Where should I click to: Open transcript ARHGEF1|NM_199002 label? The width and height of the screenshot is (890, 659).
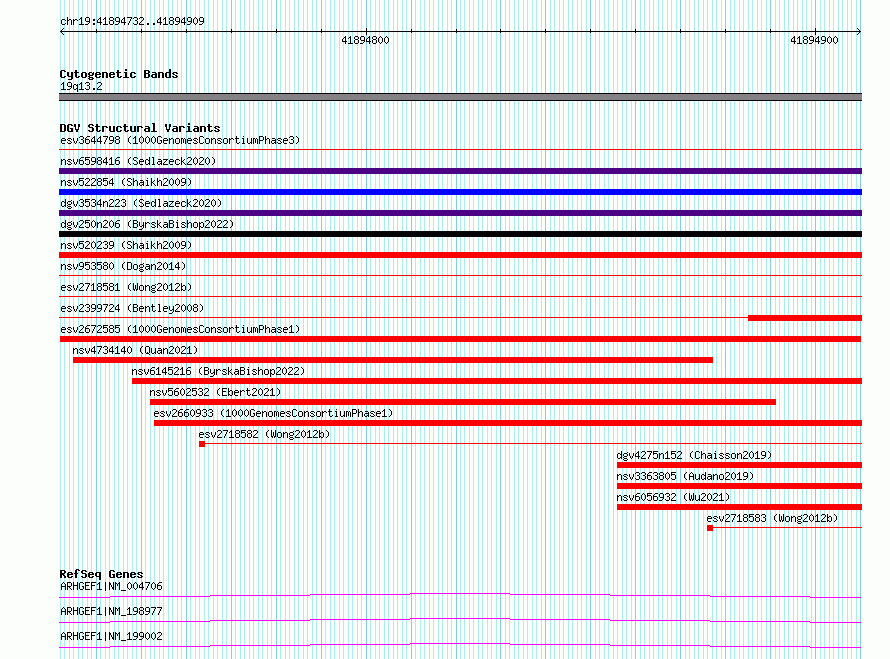[x=111, y=636]
